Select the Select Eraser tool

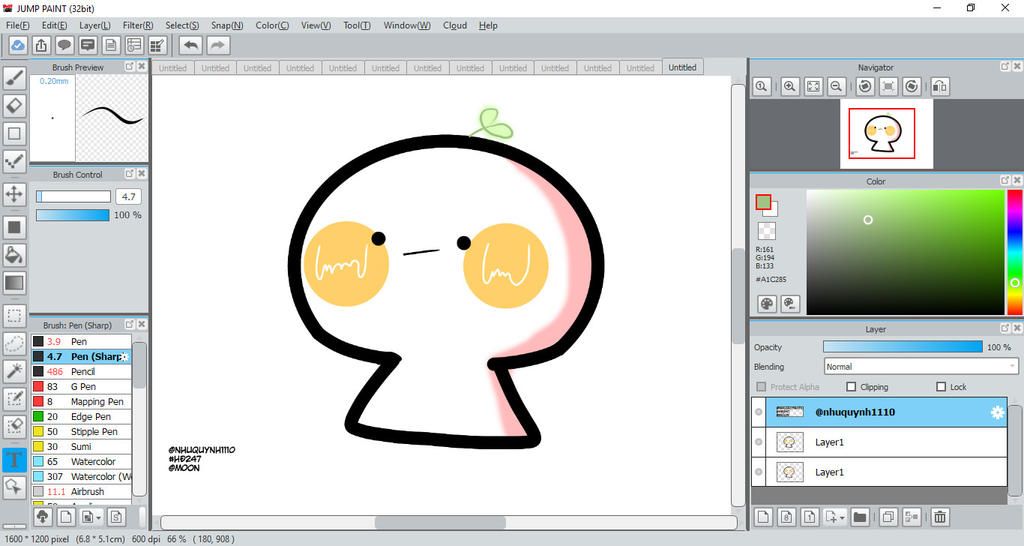pyautogui.click(x=14, y=427)
